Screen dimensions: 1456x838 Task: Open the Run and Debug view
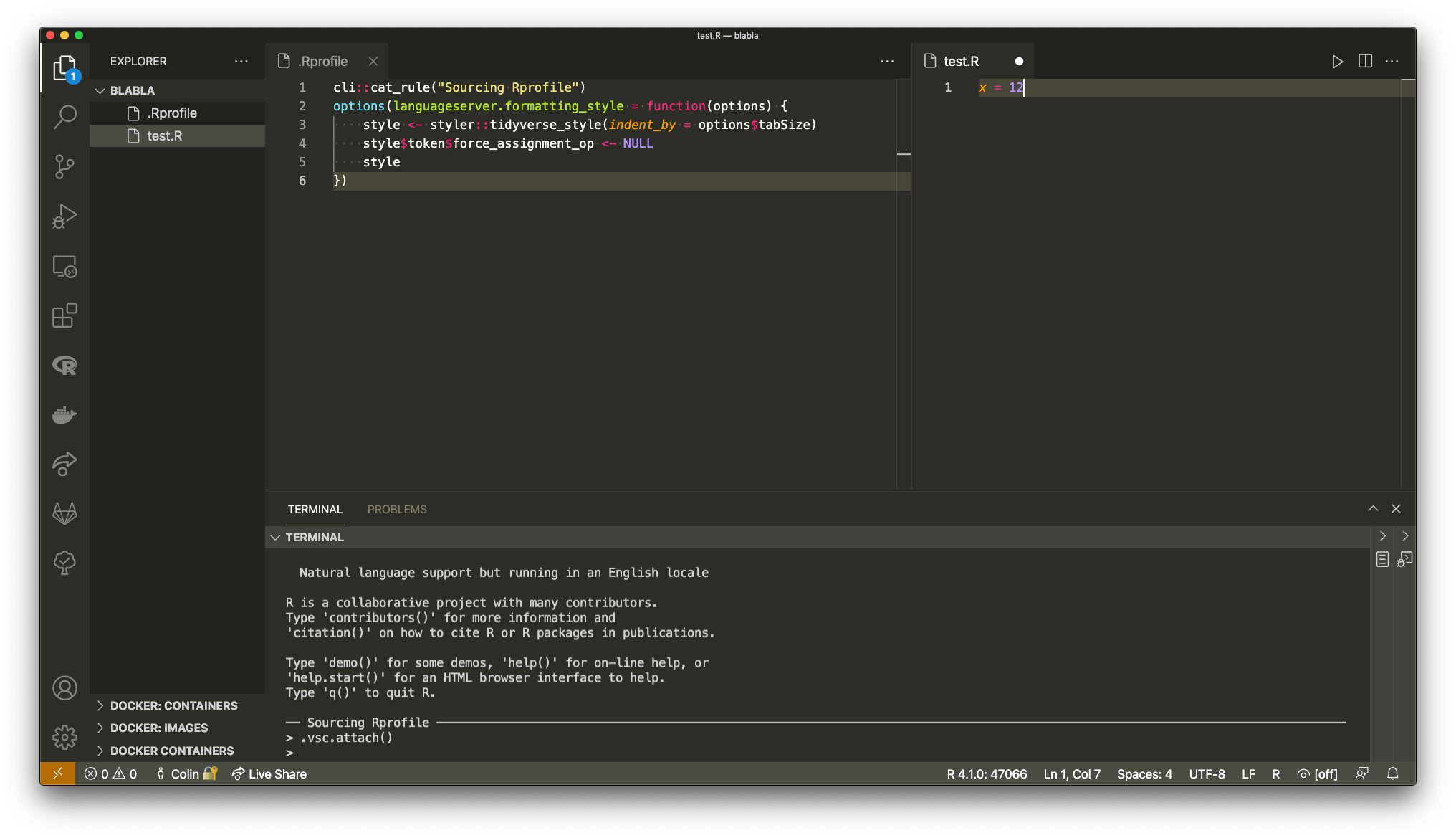(64, 216)
